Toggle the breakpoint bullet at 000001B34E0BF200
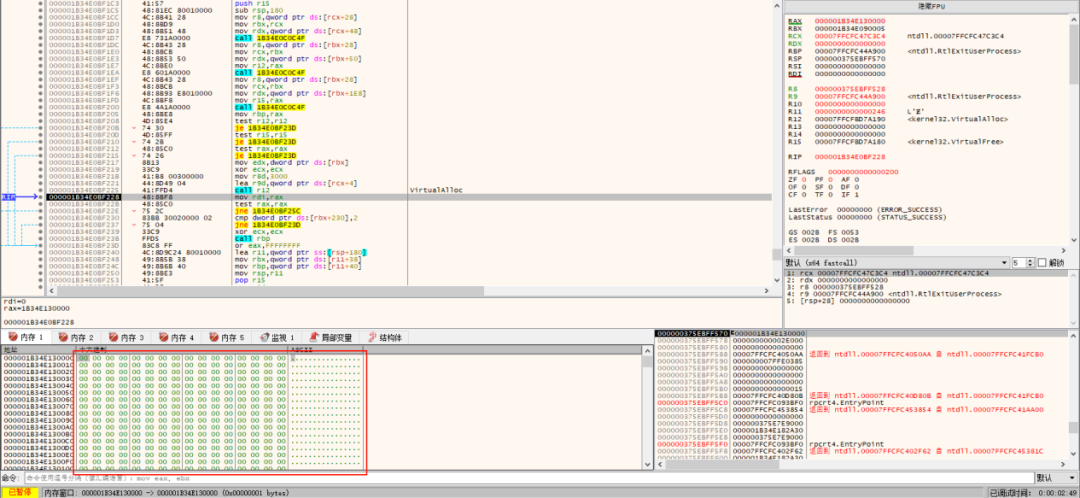The width and height of the screenshot is (1080, 498). 43,107
